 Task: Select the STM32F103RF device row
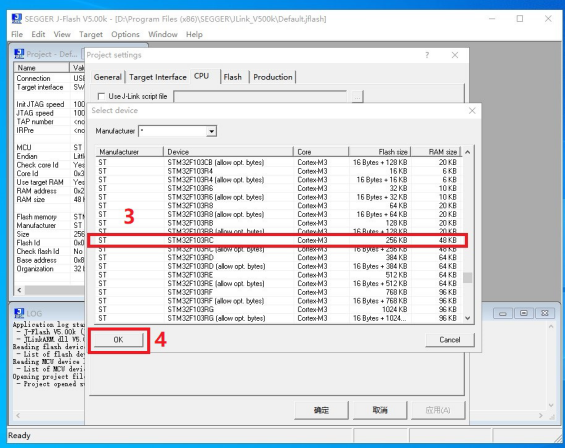click(x=277, y=292)
